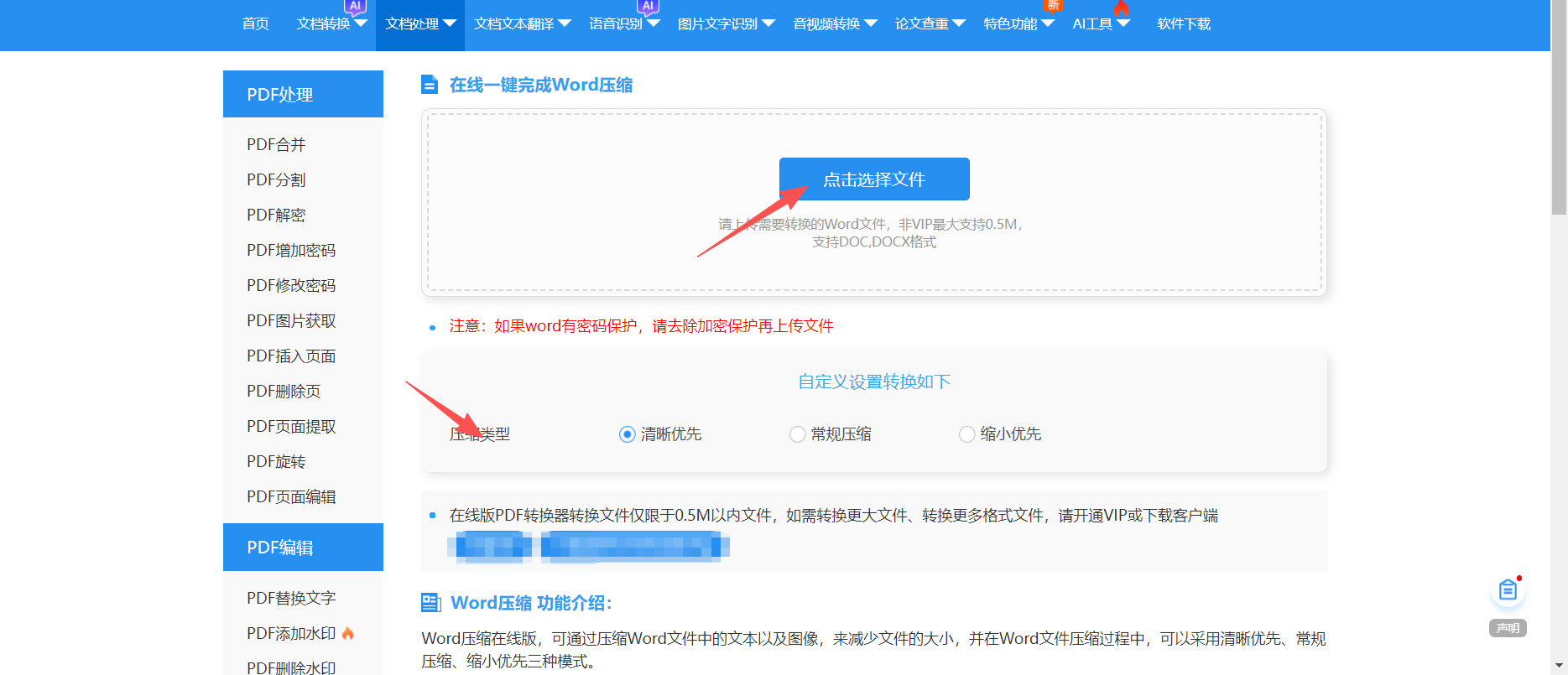Image resolution: width=1568 pixels, height=675 pixels.
Task: Open the PDF修改密码 link
Action: coord(291,286)
